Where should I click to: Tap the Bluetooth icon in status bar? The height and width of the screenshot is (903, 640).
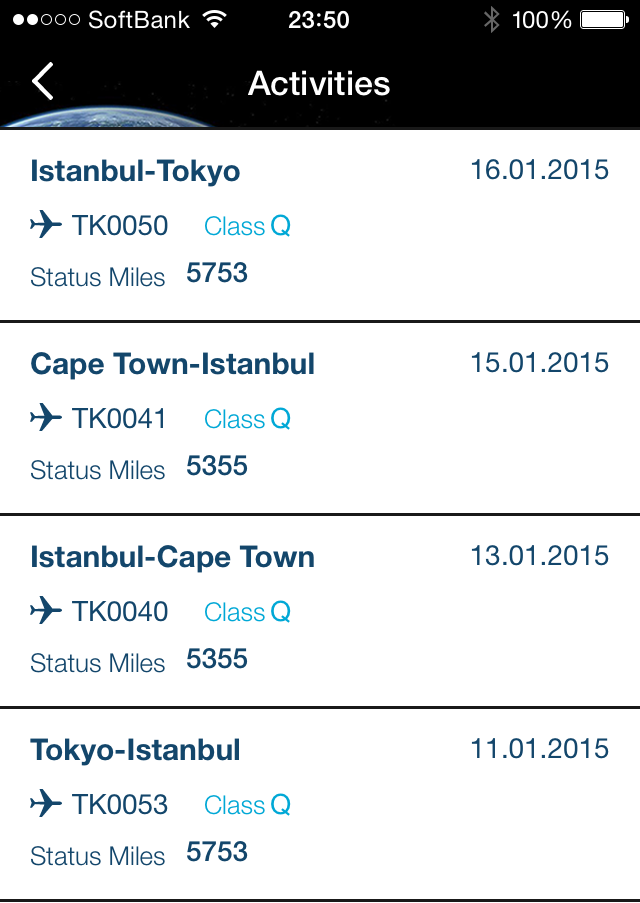(x=491, y=19)
